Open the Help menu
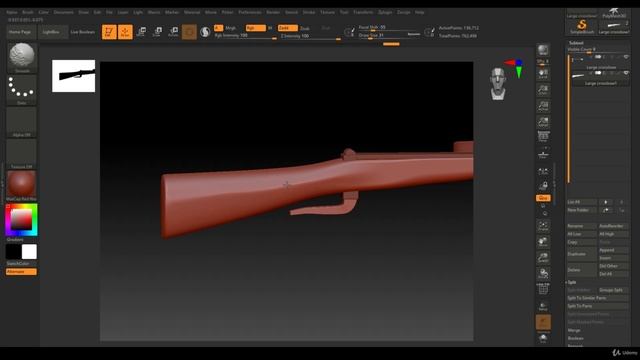The width and height of the screenshot is (640, 360). [x=420, y=12]
